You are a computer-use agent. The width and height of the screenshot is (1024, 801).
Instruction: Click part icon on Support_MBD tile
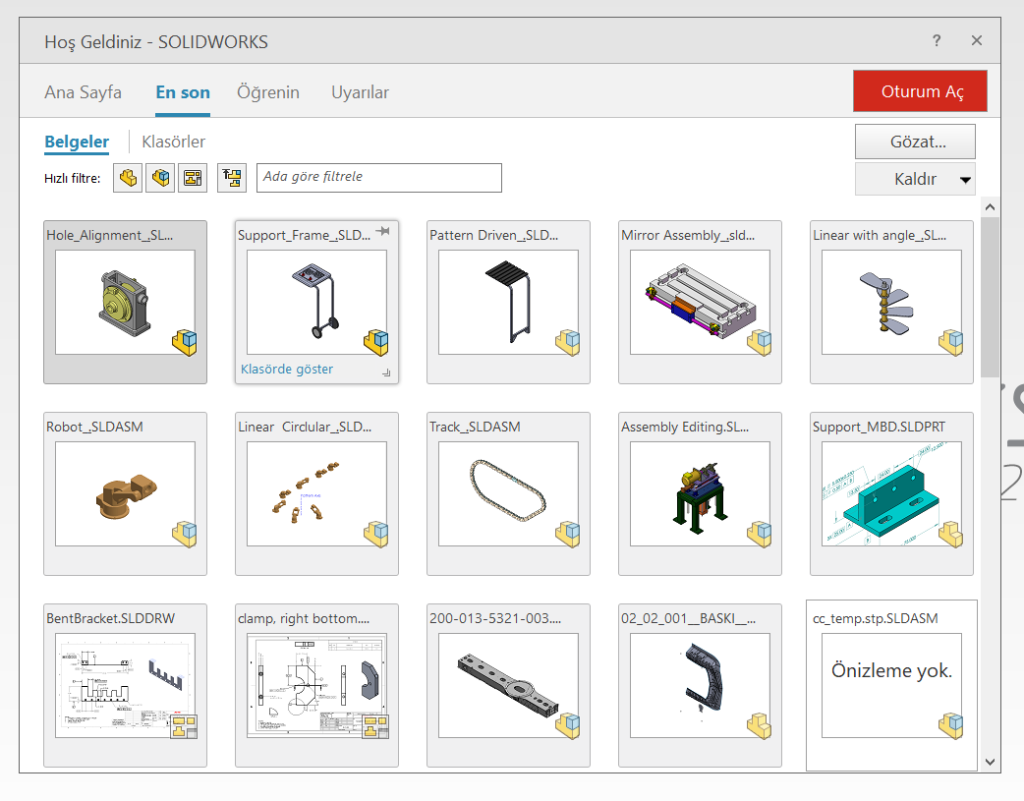point(951,534)
